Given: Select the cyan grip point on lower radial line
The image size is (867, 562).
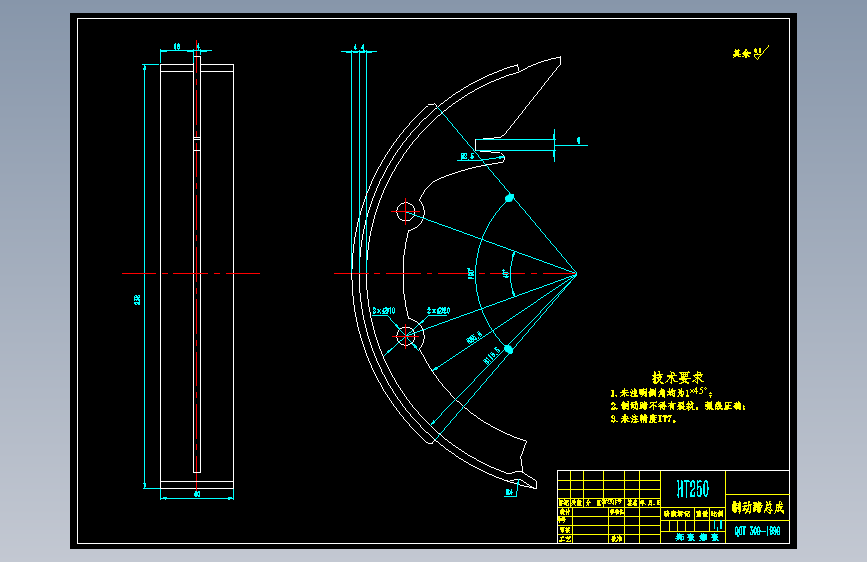Looking at the screenshot, I should pyautogui.click(x=509, y=349).
